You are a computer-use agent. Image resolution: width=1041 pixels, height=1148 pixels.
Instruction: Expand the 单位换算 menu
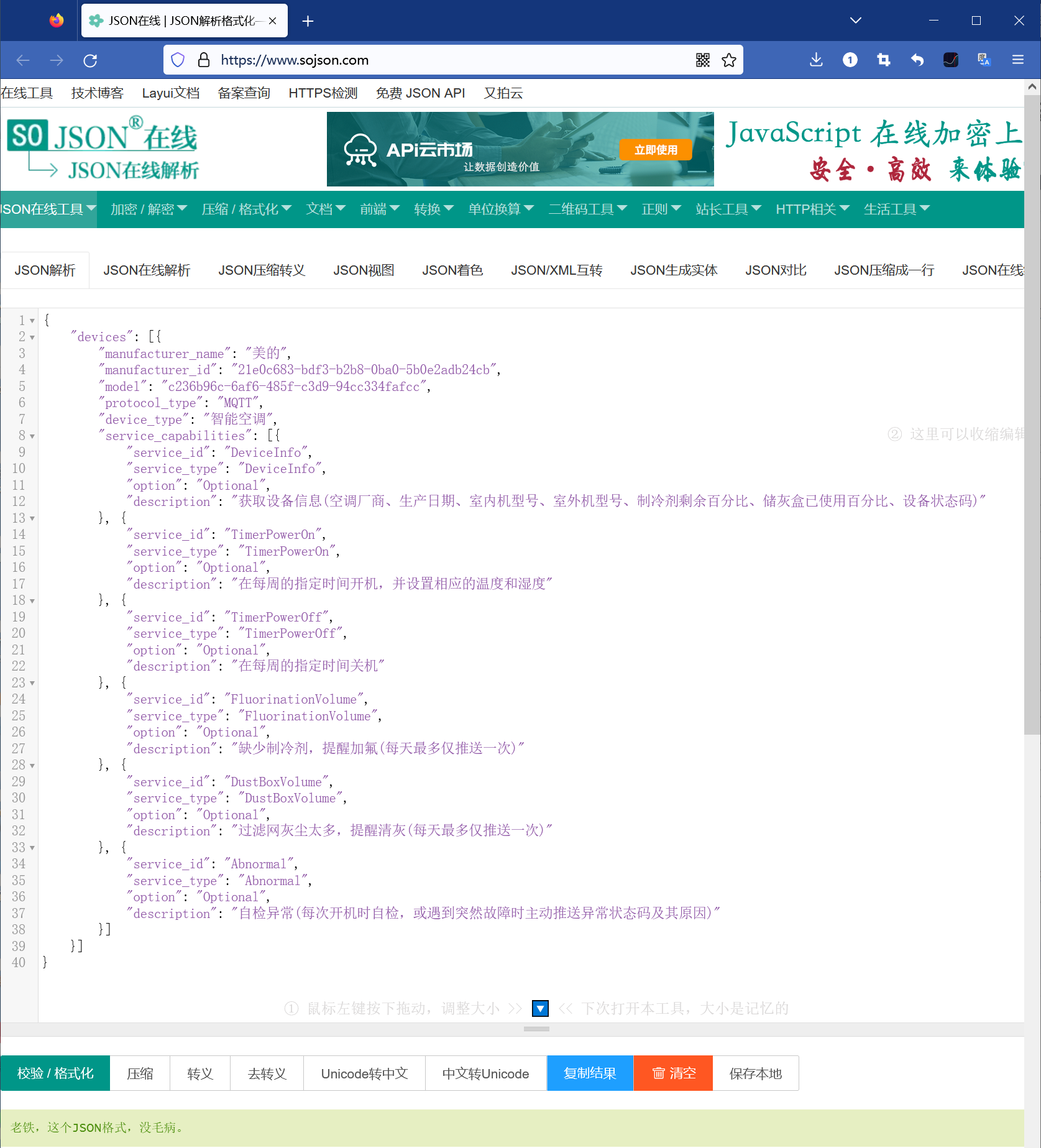tap(501, 209)
